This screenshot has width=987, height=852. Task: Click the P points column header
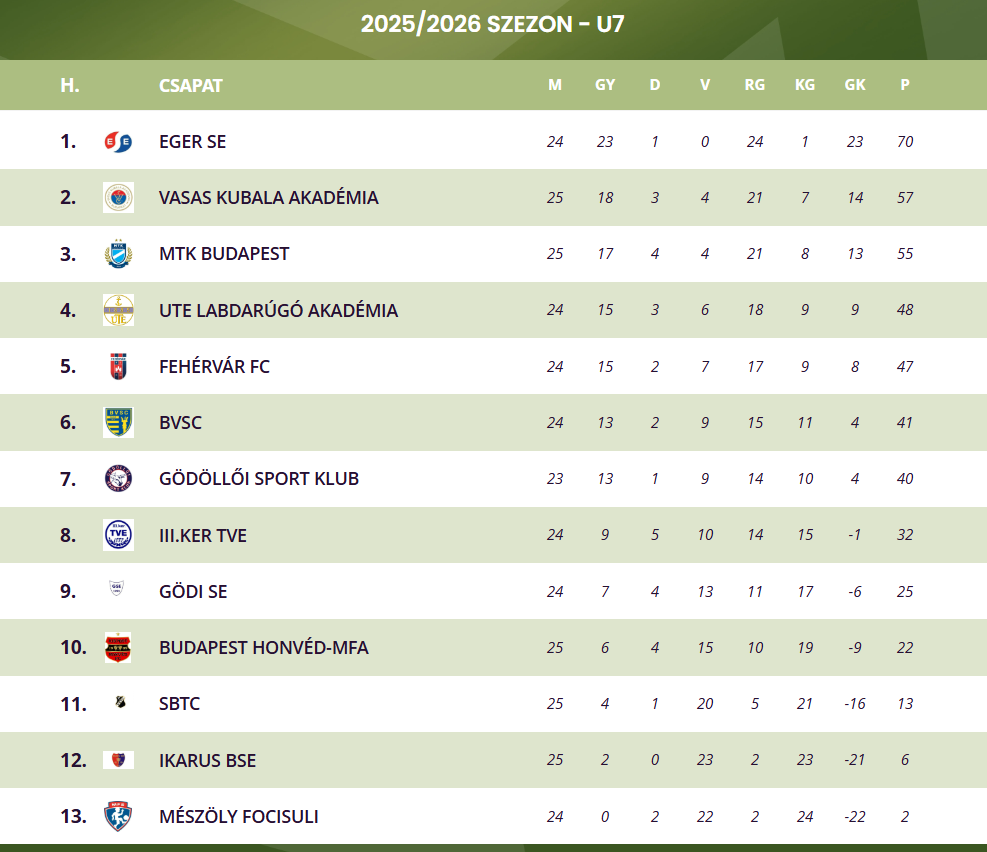point(905,85)
